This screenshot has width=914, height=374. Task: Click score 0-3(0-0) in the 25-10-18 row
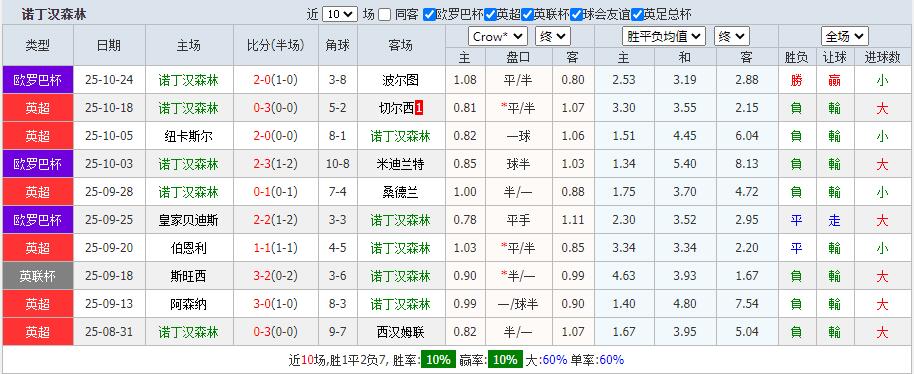275,108
